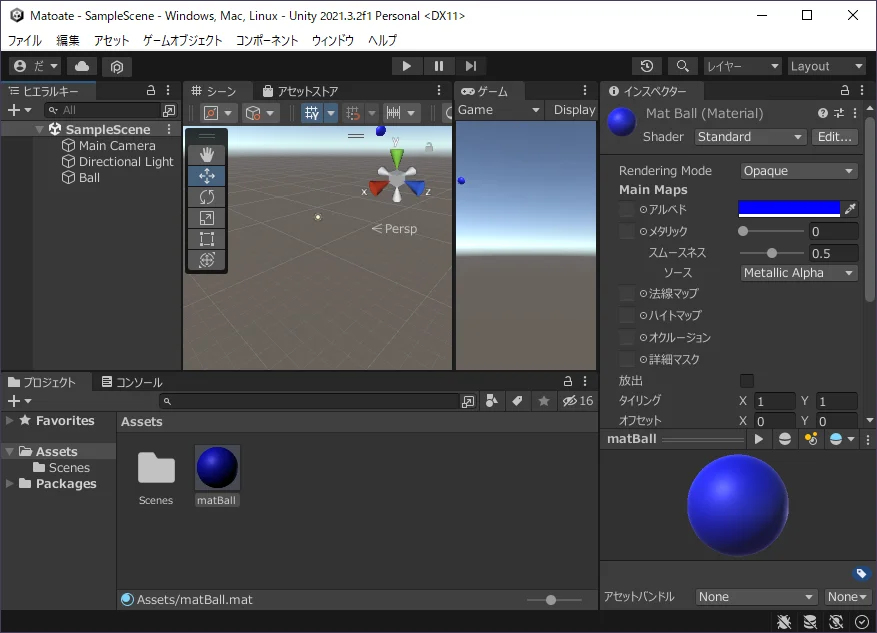
Task: Select the Scale tool
Action: pyautogui.click(x=207, y=218)
